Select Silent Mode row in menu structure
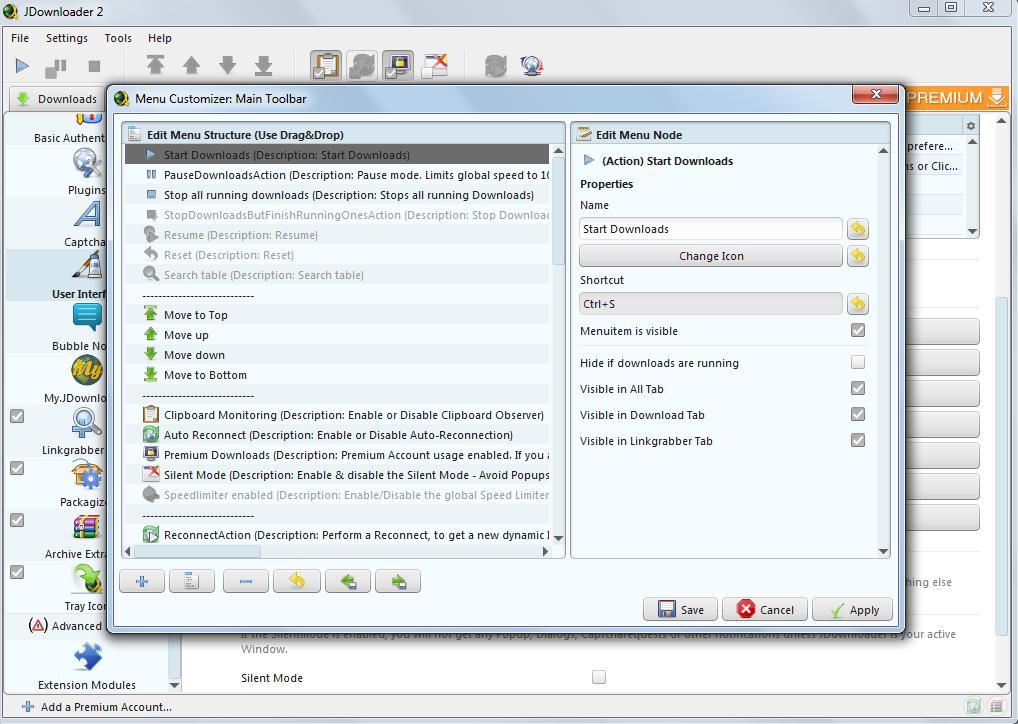Image resolution: width=1018 pixels, height=724 pixels. [x=337, y=475]
